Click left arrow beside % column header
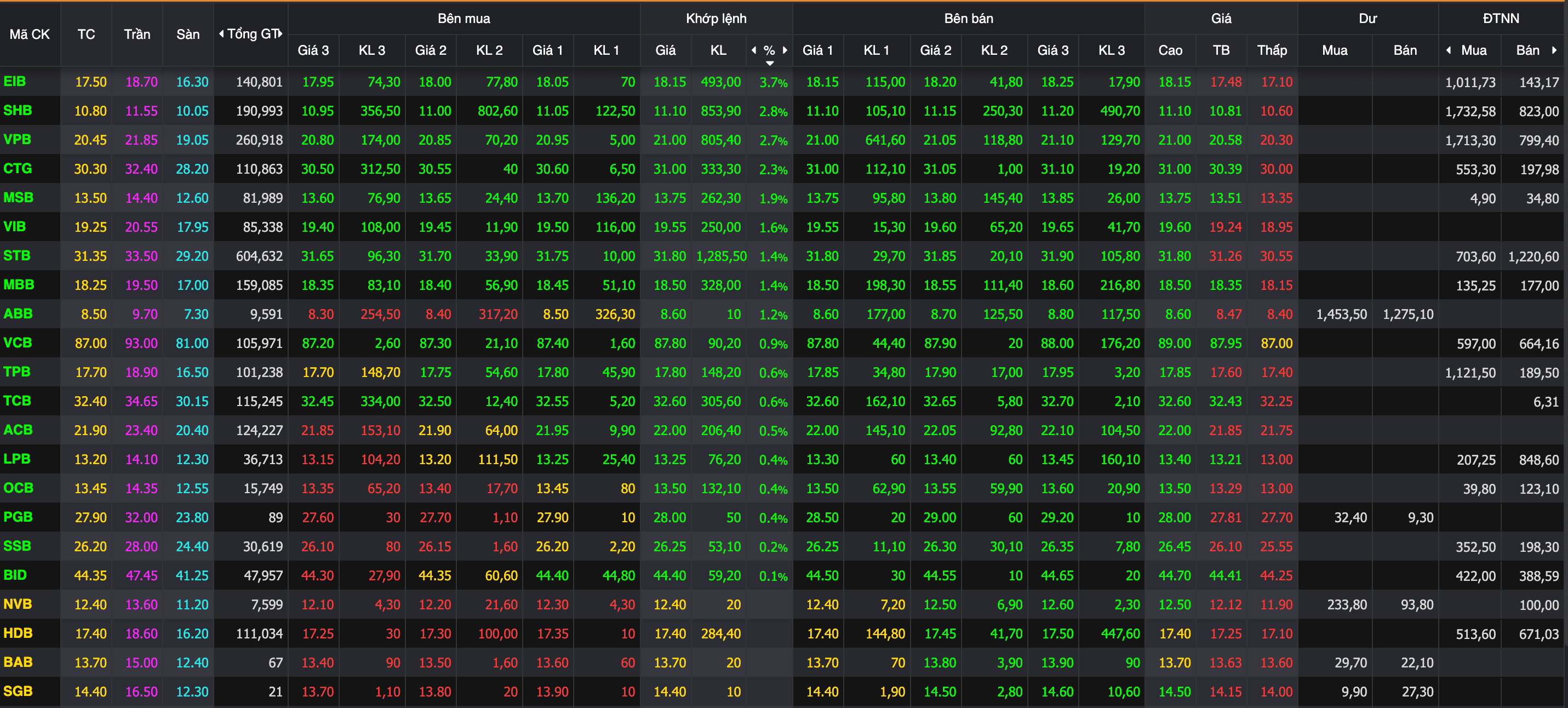The width and height of the screenshot is (1568, 708). (x=753, y=50)
